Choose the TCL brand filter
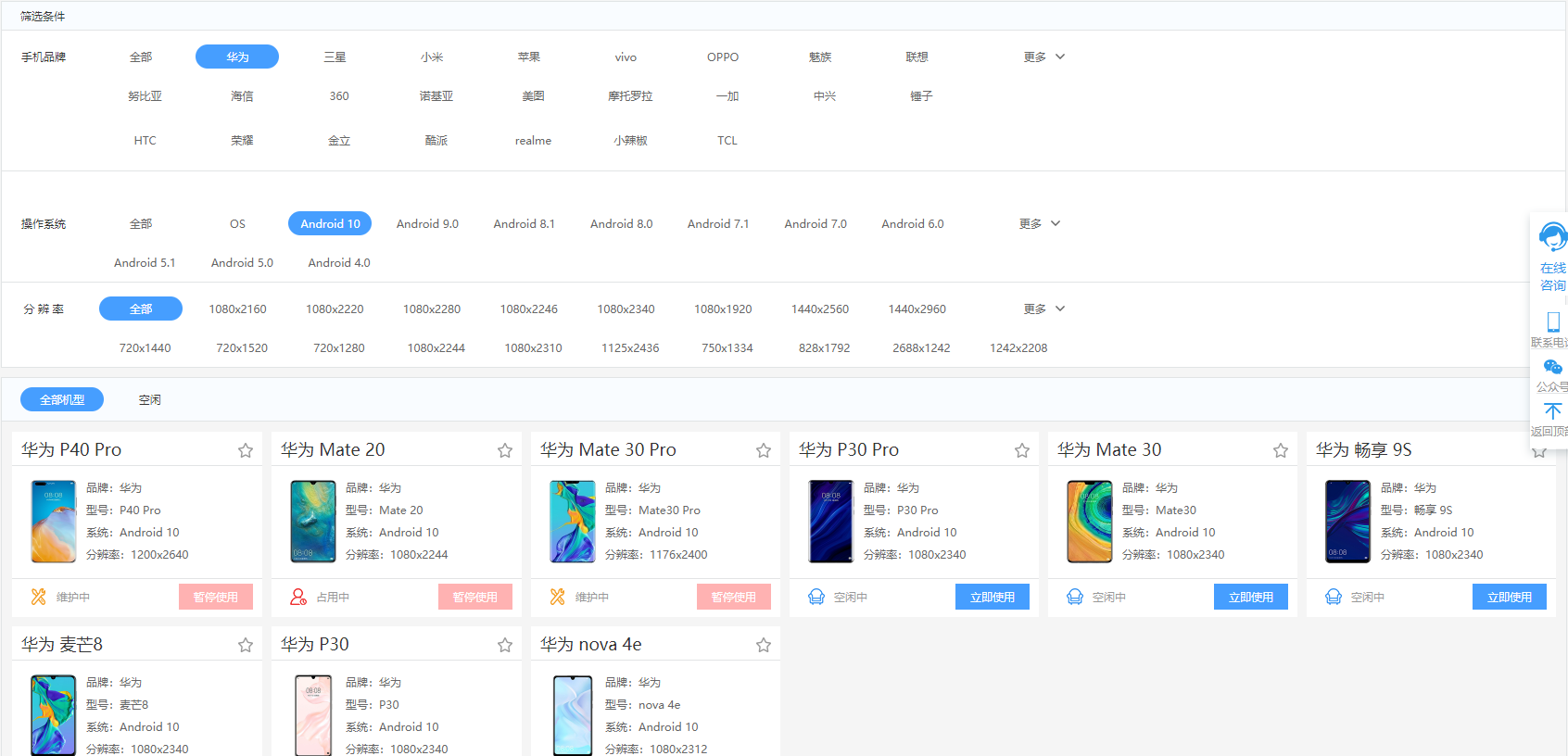This screenshot has width=1568, height=756. (727, 140)
